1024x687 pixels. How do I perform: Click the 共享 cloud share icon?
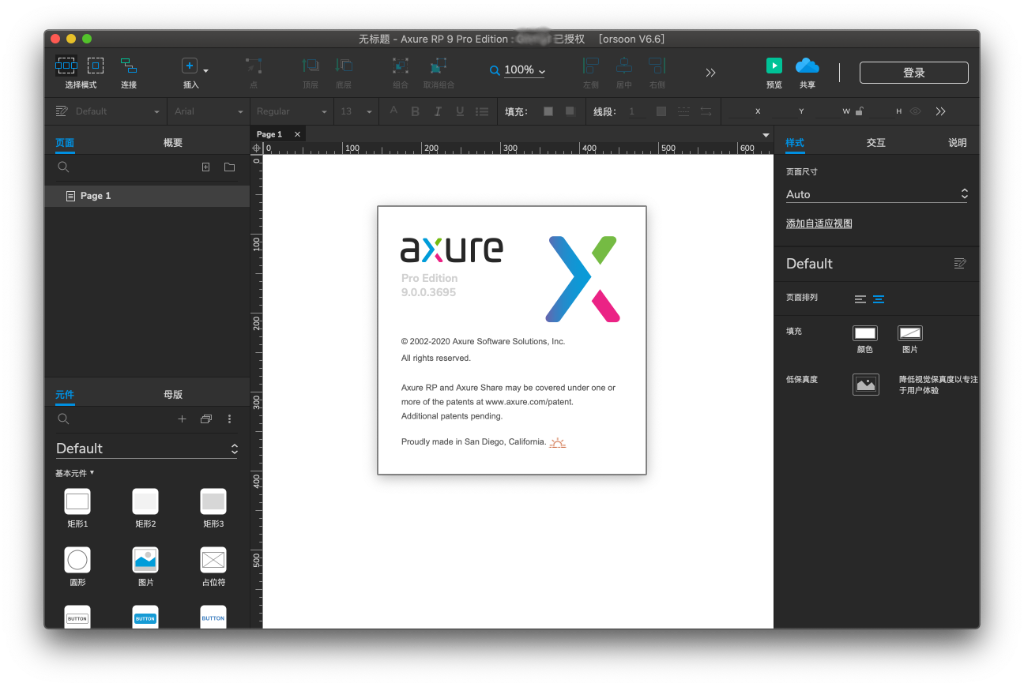click(807, 65)
